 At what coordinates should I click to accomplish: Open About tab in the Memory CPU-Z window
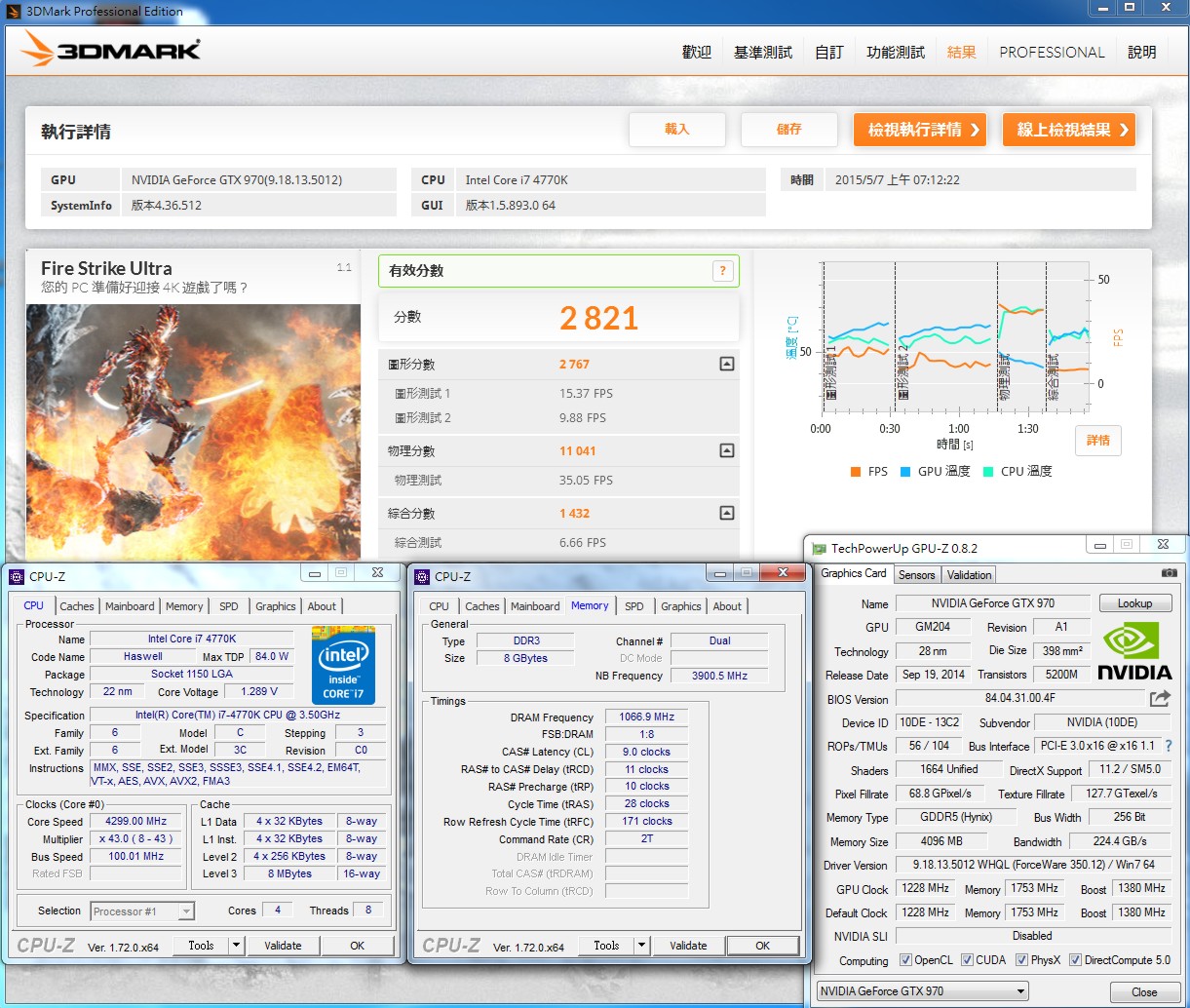tap(727, 606)
